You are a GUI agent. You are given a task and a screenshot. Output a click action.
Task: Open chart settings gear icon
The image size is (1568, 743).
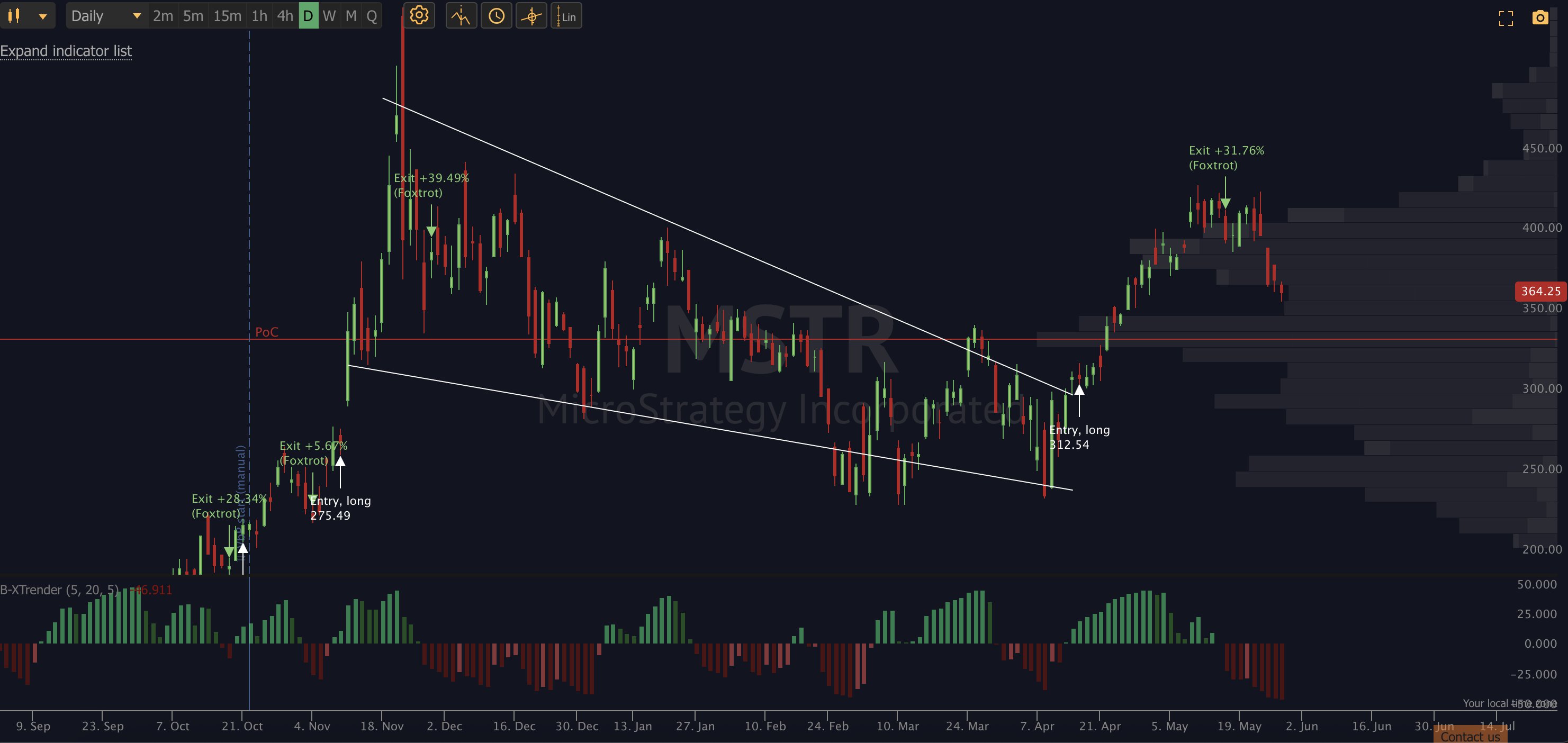coord(419,16)
